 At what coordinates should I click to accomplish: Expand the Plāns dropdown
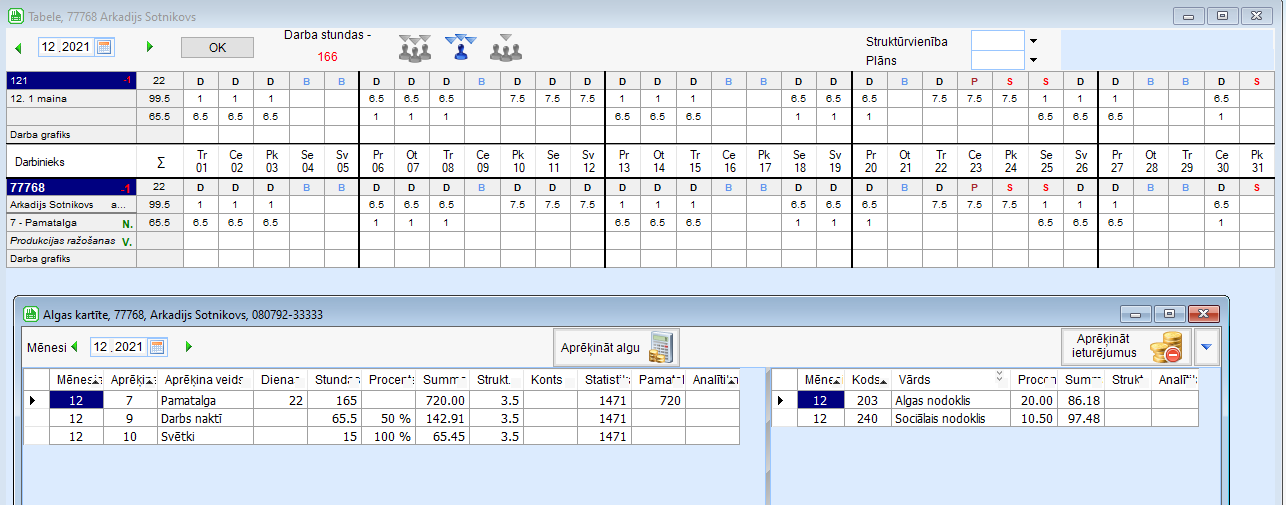(1033, 60)
